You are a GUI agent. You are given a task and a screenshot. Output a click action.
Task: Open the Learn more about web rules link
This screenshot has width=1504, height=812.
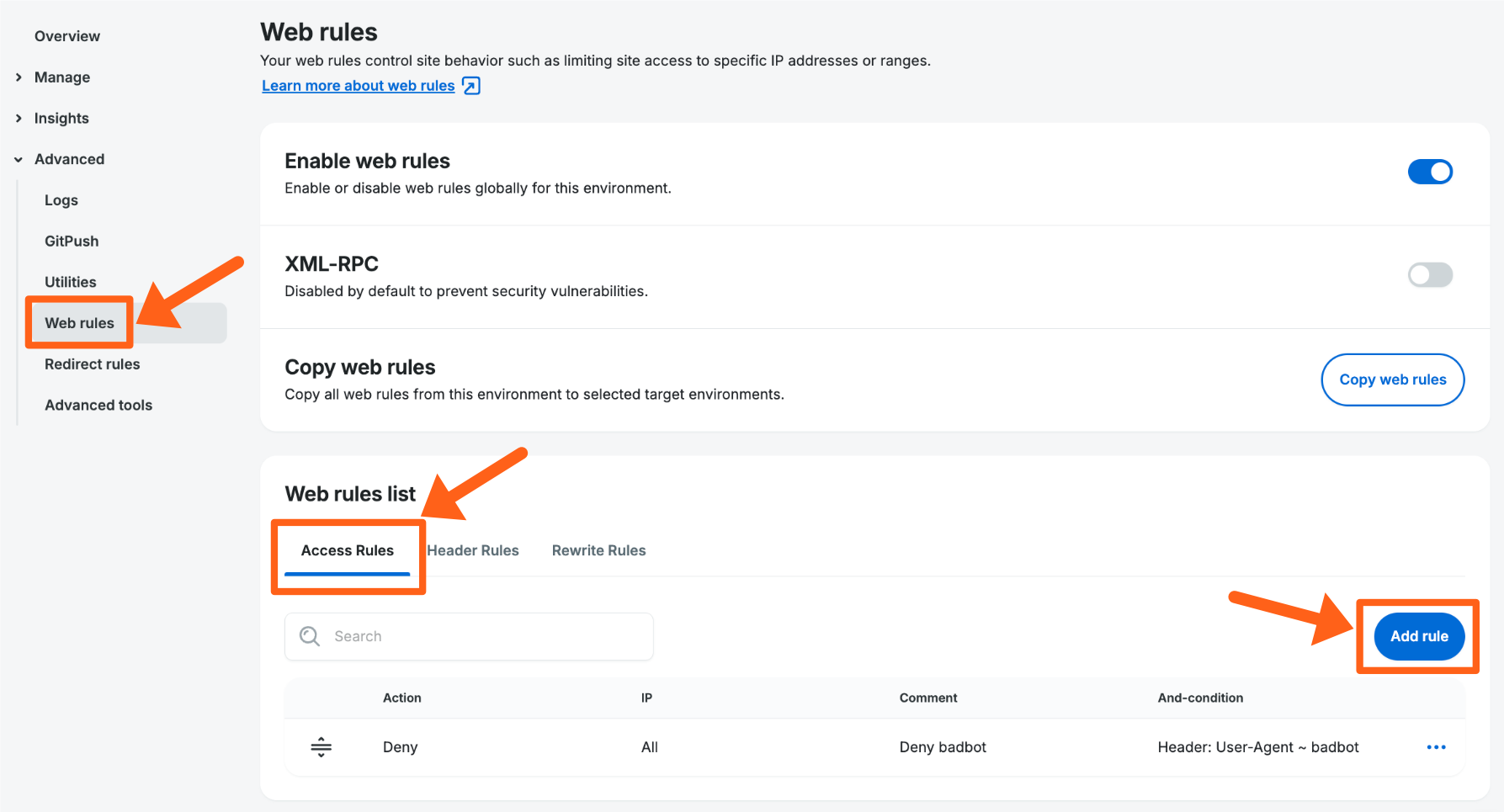pos(357,85)
